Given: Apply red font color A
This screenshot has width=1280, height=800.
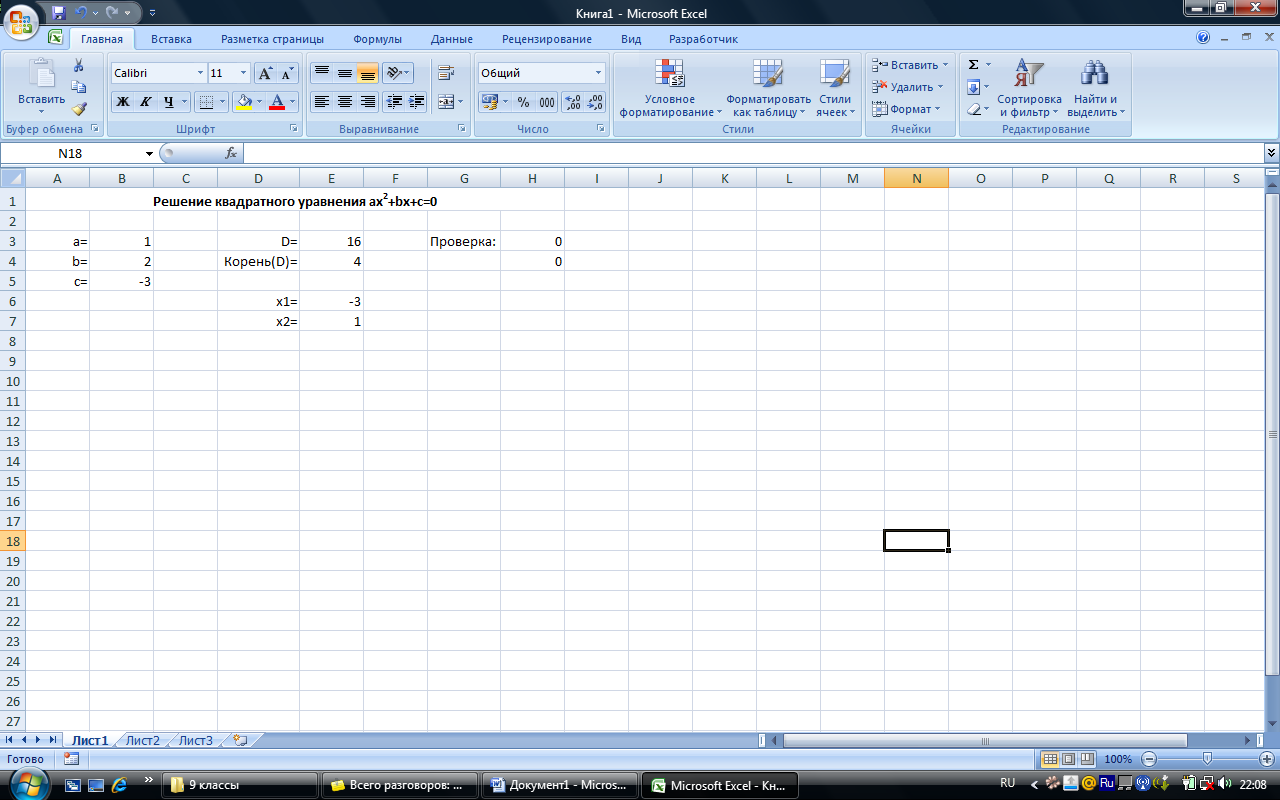Looking at the screenshot, I should point(277,101).
